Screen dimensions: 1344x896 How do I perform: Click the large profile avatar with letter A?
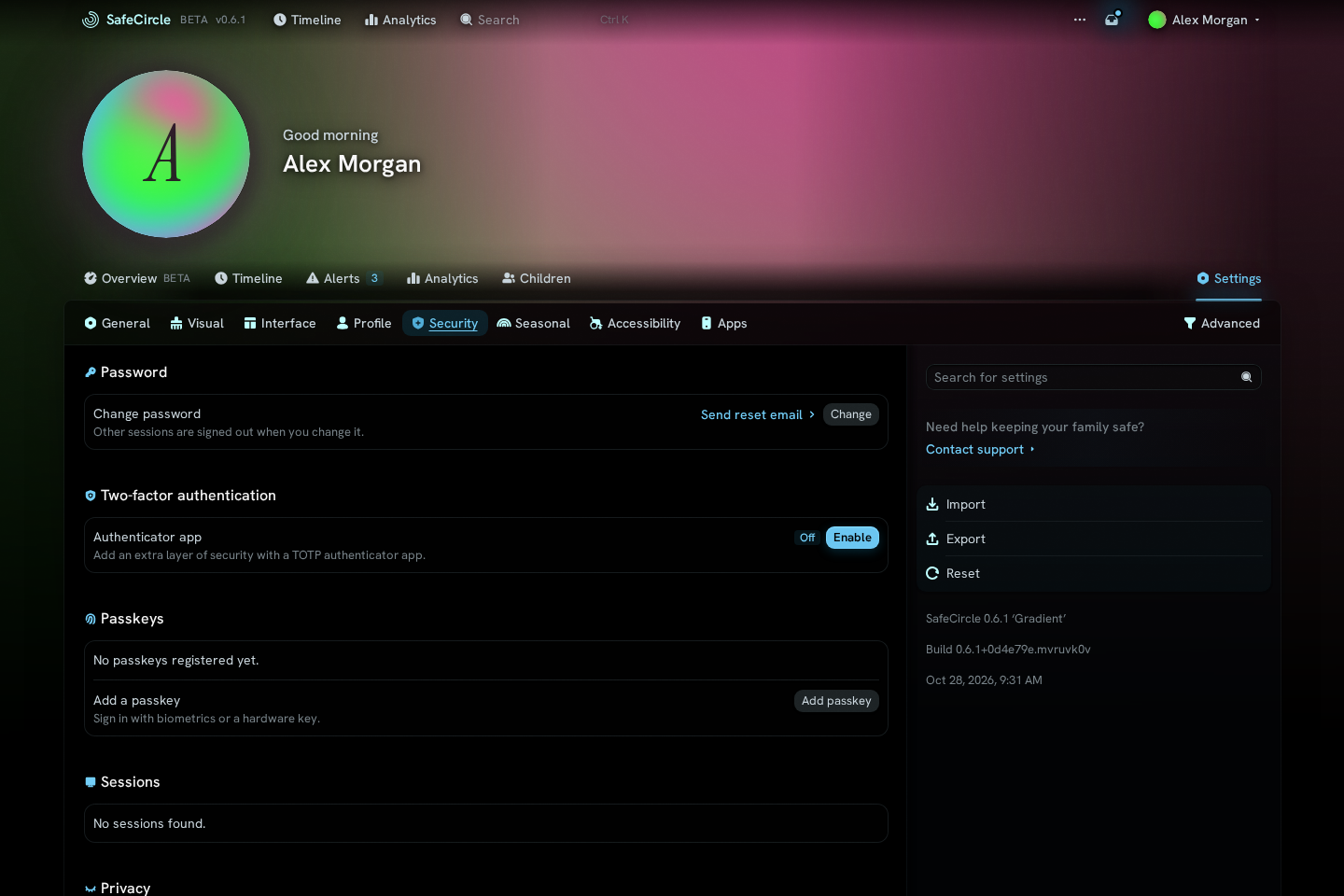tap(166, 154)
